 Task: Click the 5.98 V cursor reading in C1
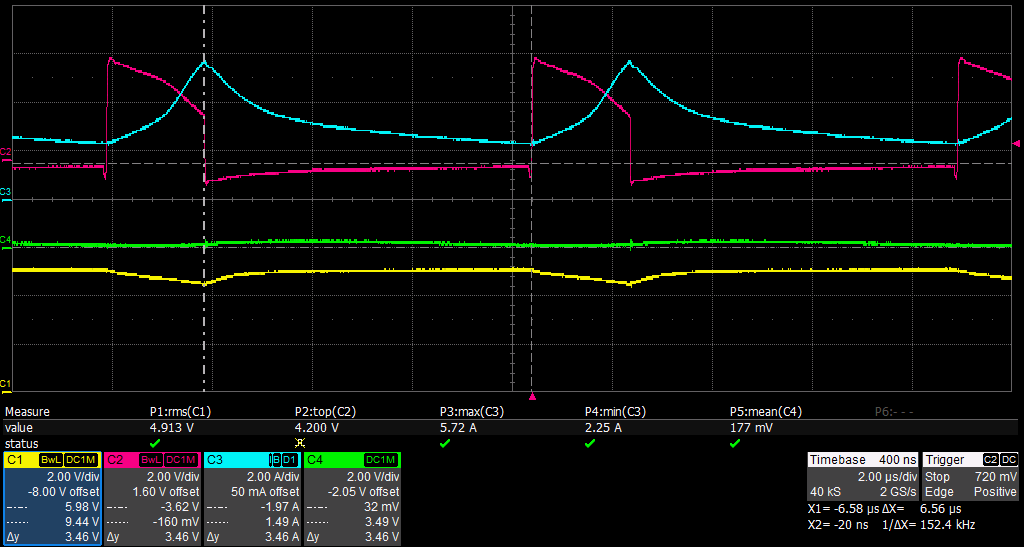(84, 507)
